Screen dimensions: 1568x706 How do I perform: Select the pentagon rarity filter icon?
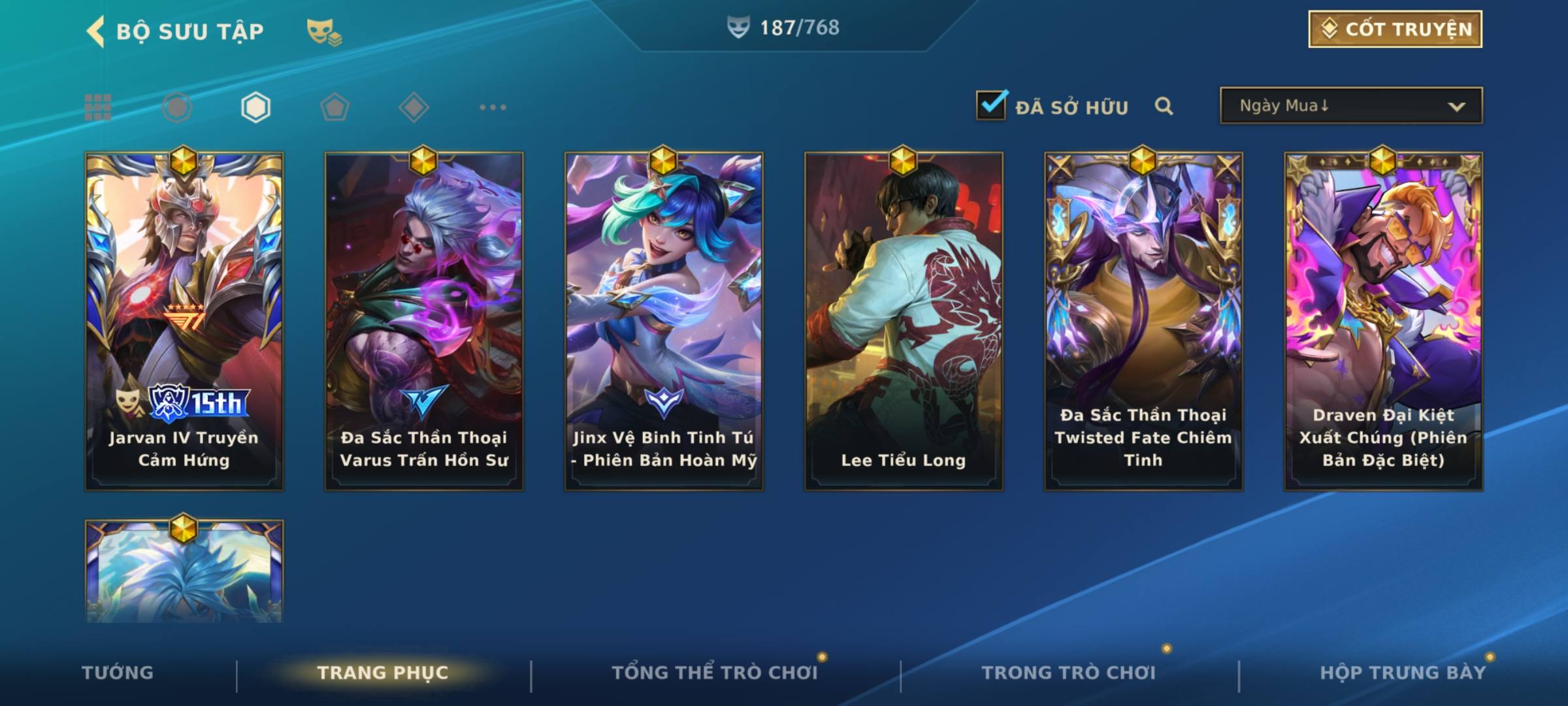(335, 107)
